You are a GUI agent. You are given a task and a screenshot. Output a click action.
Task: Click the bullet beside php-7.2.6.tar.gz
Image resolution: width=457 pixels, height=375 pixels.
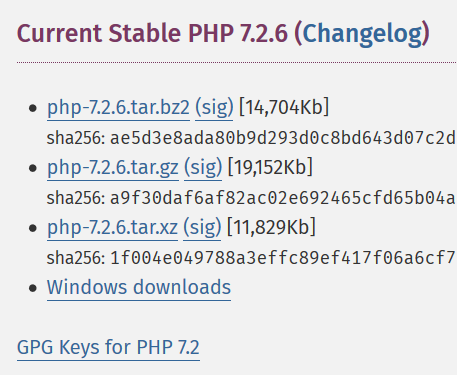33,168
